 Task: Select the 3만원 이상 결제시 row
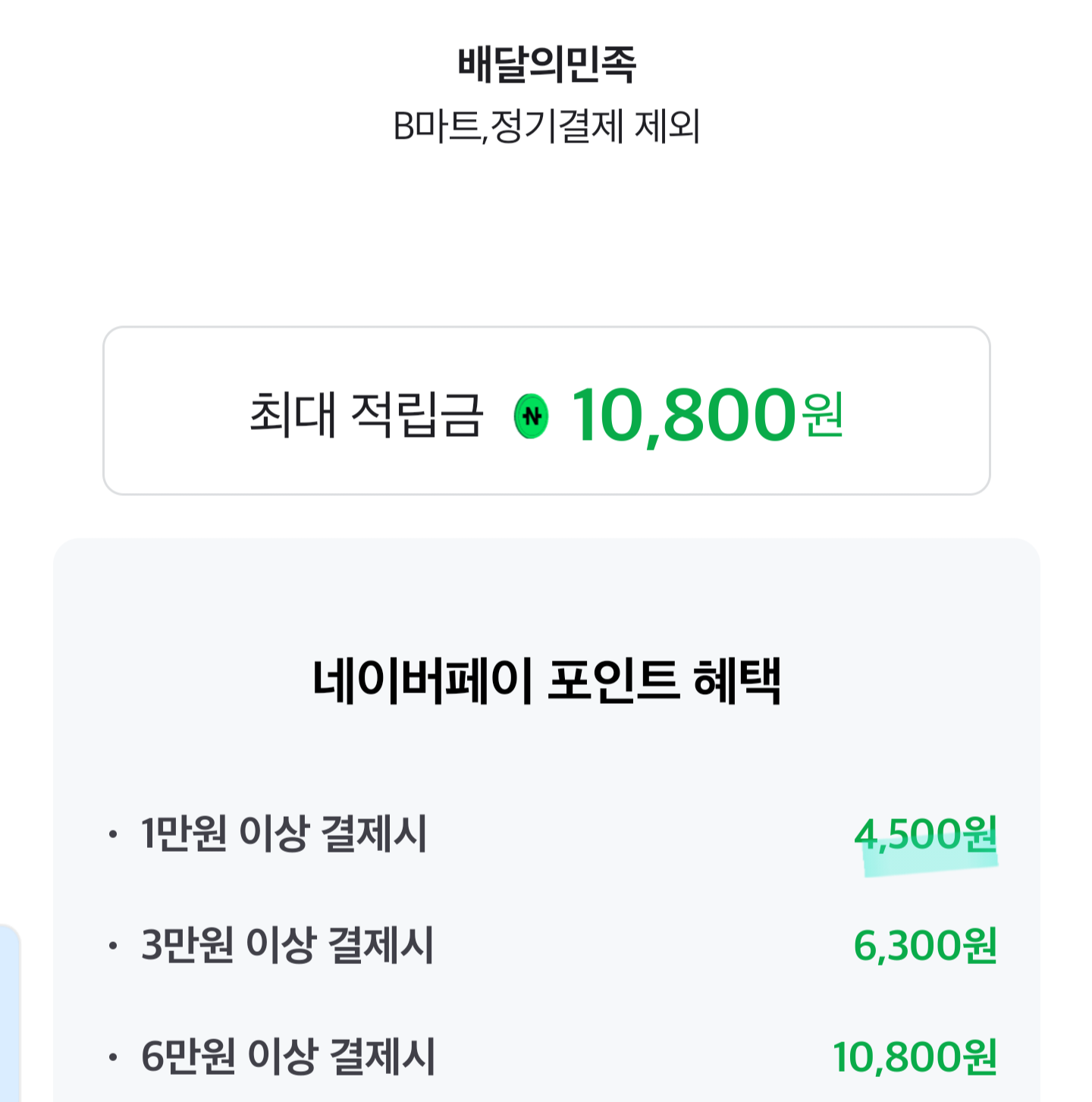[x=287, y=945]
